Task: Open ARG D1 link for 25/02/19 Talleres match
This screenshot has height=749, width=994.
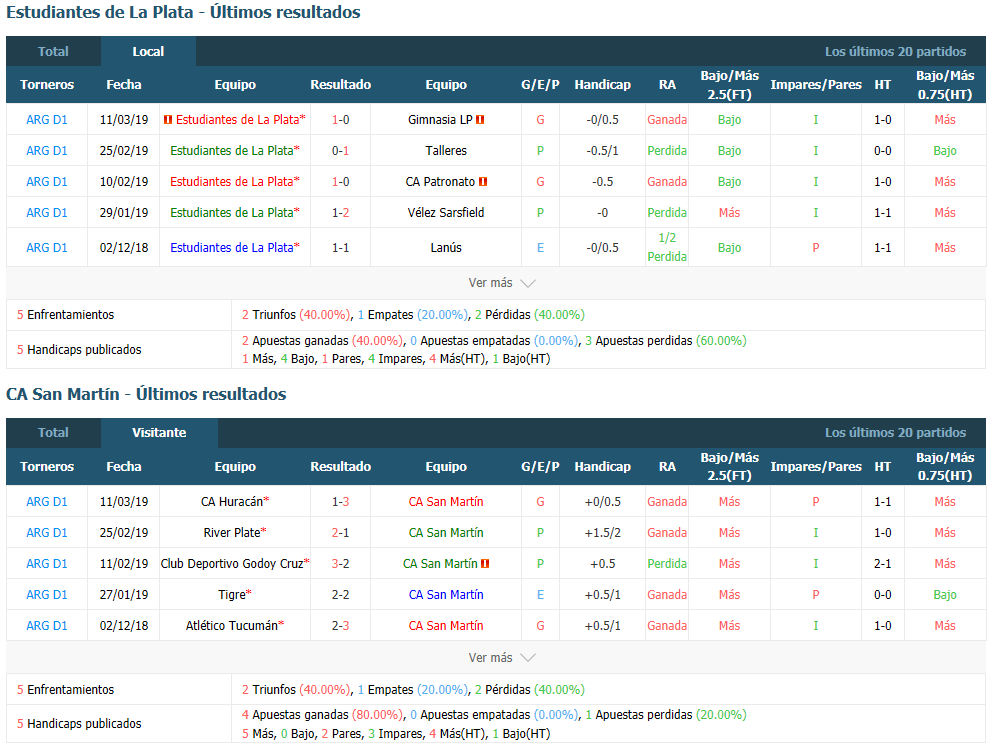Action: (47, 151)
